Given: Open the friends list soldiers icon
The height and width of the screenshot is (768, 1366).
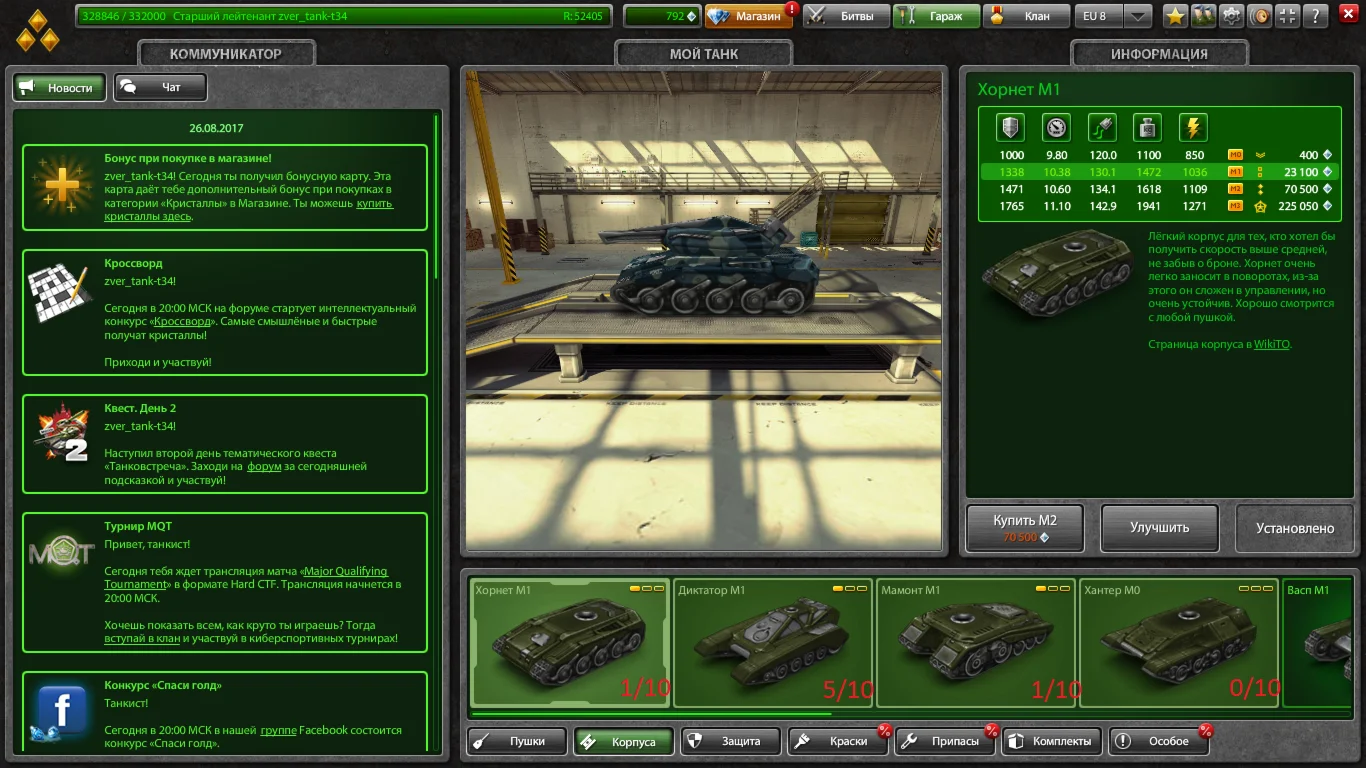Looking at the screenshot, I should tap(1203, 16).
